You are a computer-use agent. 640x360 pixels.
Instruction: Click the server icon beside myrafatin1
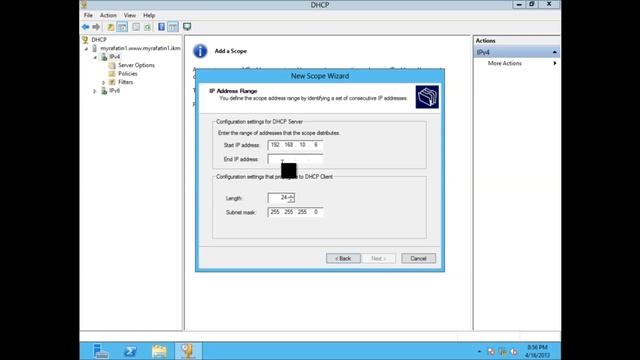(95, 48)
